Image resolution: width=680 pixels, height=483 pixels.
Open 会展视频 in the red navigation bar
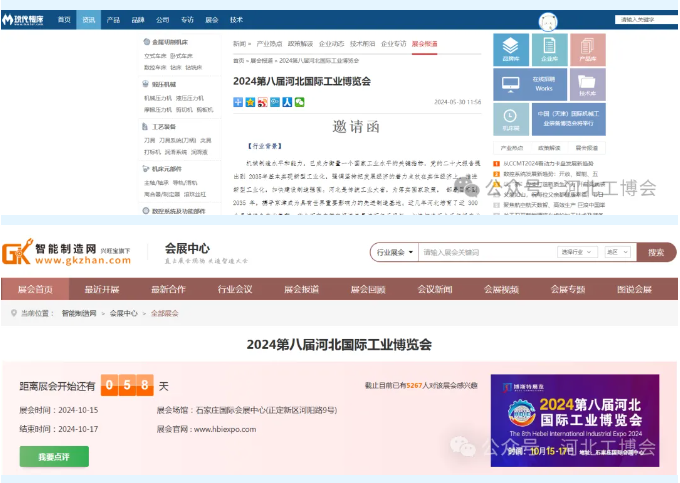click(x=501, y=289)
